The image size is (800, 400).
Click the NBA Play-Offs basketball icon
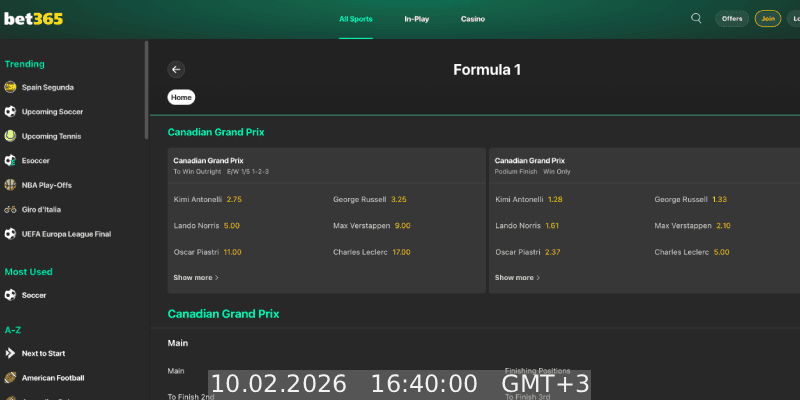click(10, 185)
